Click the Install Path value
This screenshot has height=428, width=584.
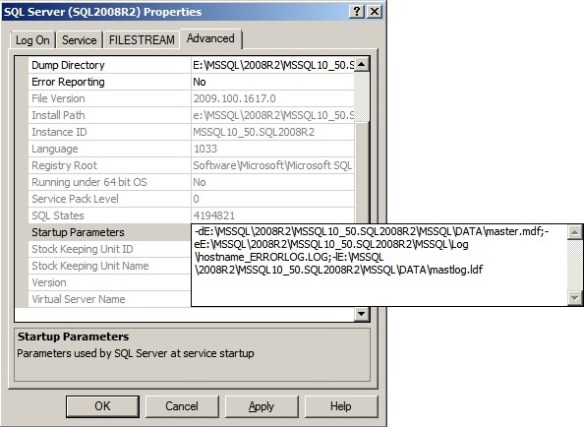coord(273,115)
